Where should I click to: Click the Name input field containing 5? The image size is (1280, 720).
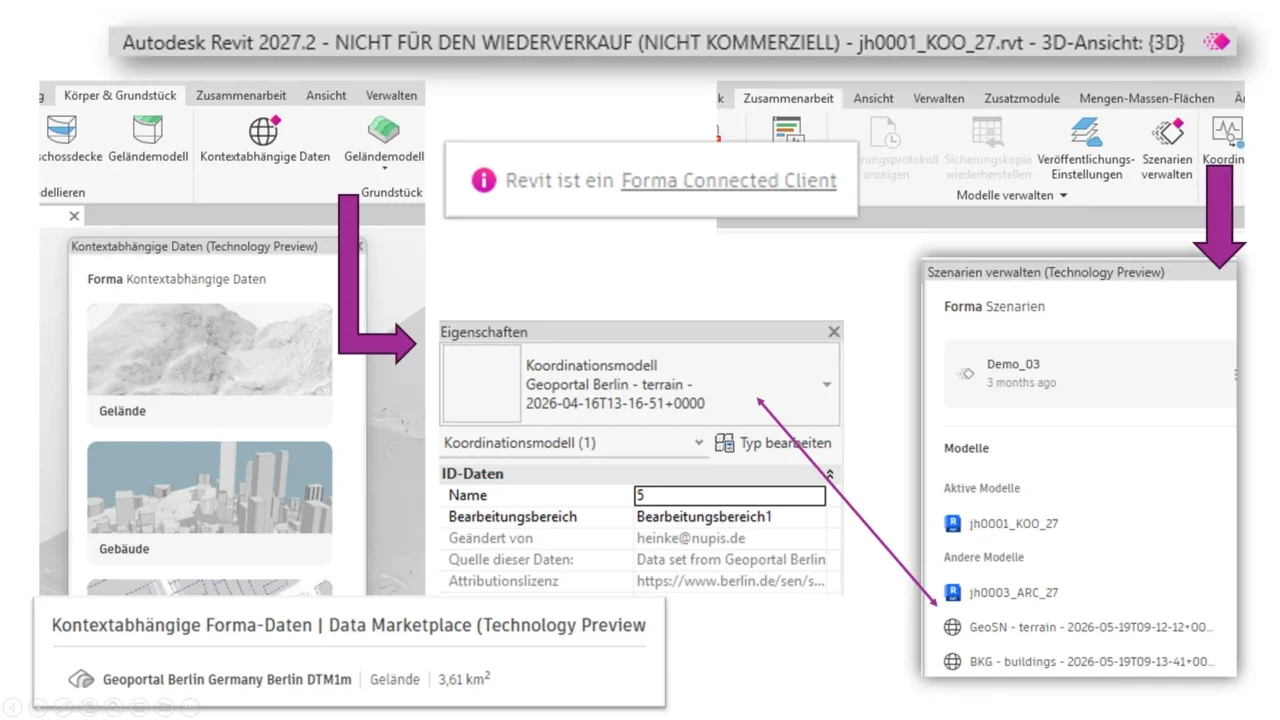tap(730, 495)
